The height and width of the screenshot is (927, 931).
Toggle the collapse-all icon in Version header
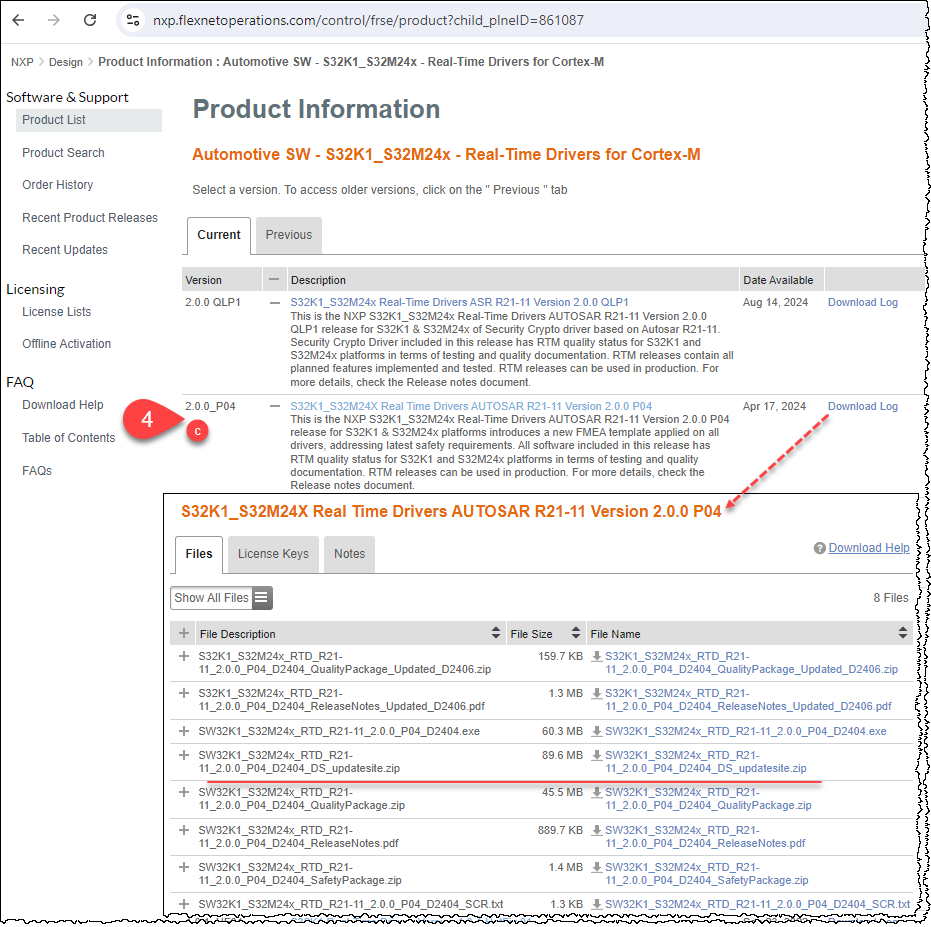[x=274, y=279]
